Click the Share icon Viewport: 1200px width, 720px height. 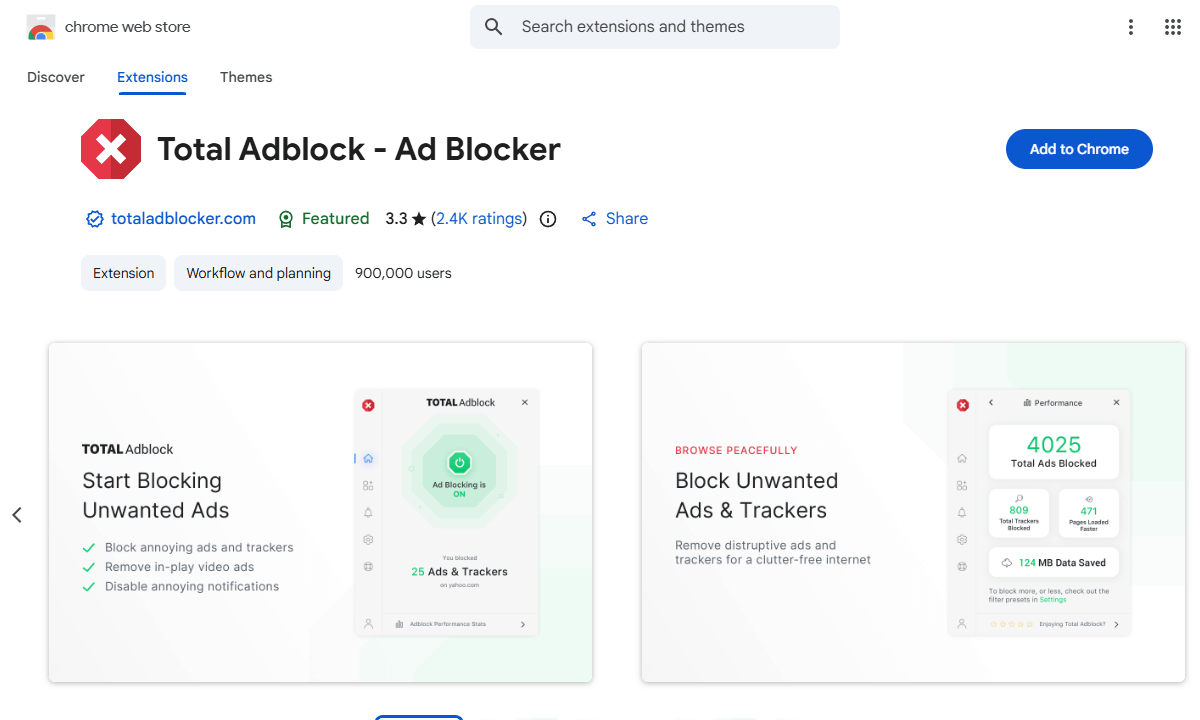click(x=588, y=218)
